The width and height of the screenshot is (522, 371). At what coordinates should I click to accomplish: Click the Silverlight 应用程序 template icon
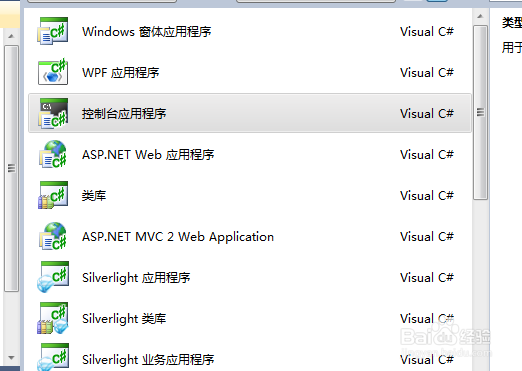click(53, 277)
